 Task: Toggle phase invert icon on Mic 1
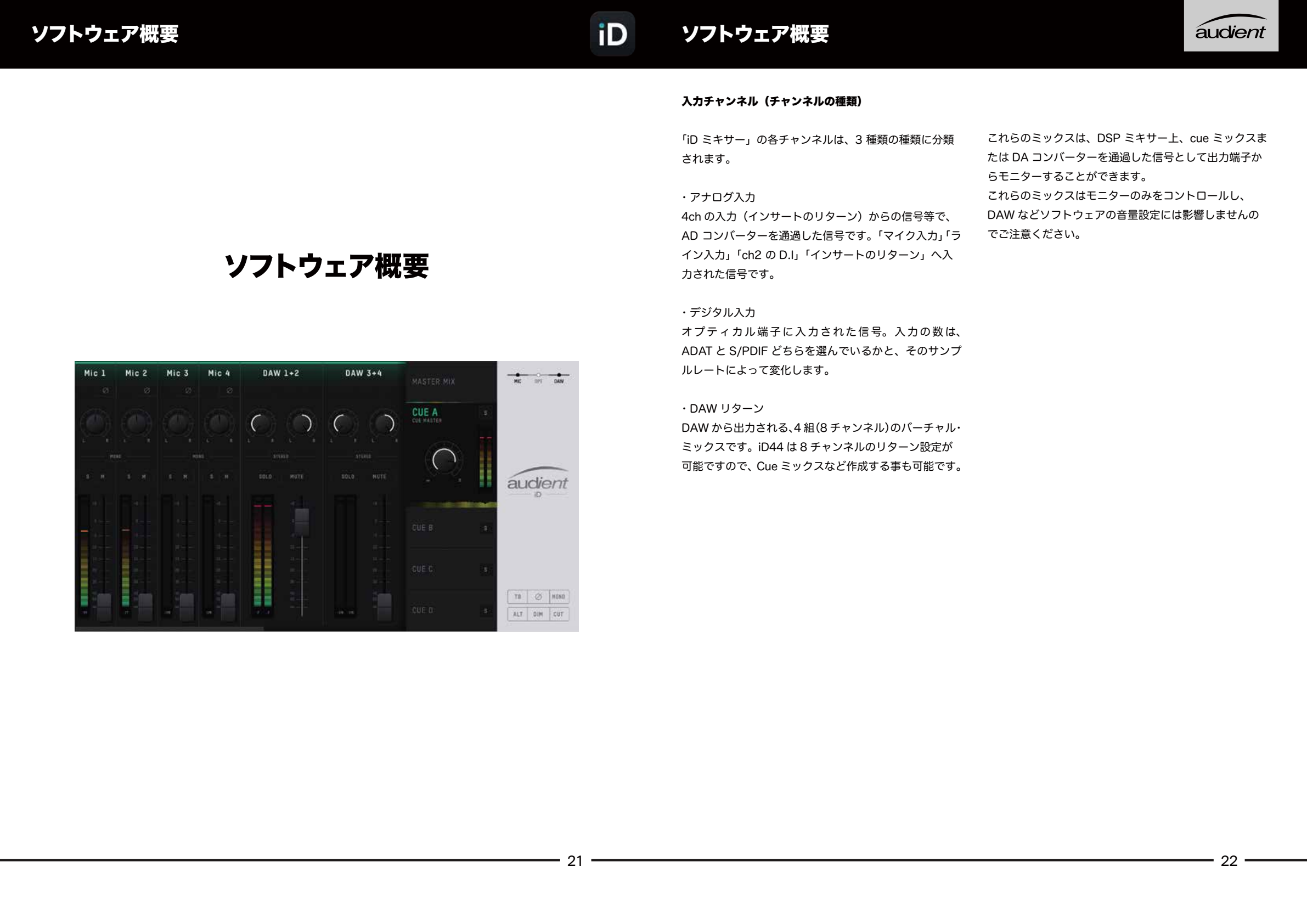[105, 391]
